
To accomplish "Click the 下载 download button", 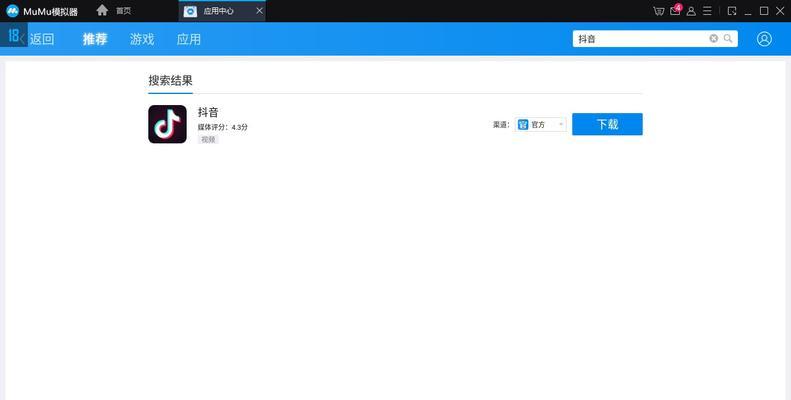I will 607,124.
